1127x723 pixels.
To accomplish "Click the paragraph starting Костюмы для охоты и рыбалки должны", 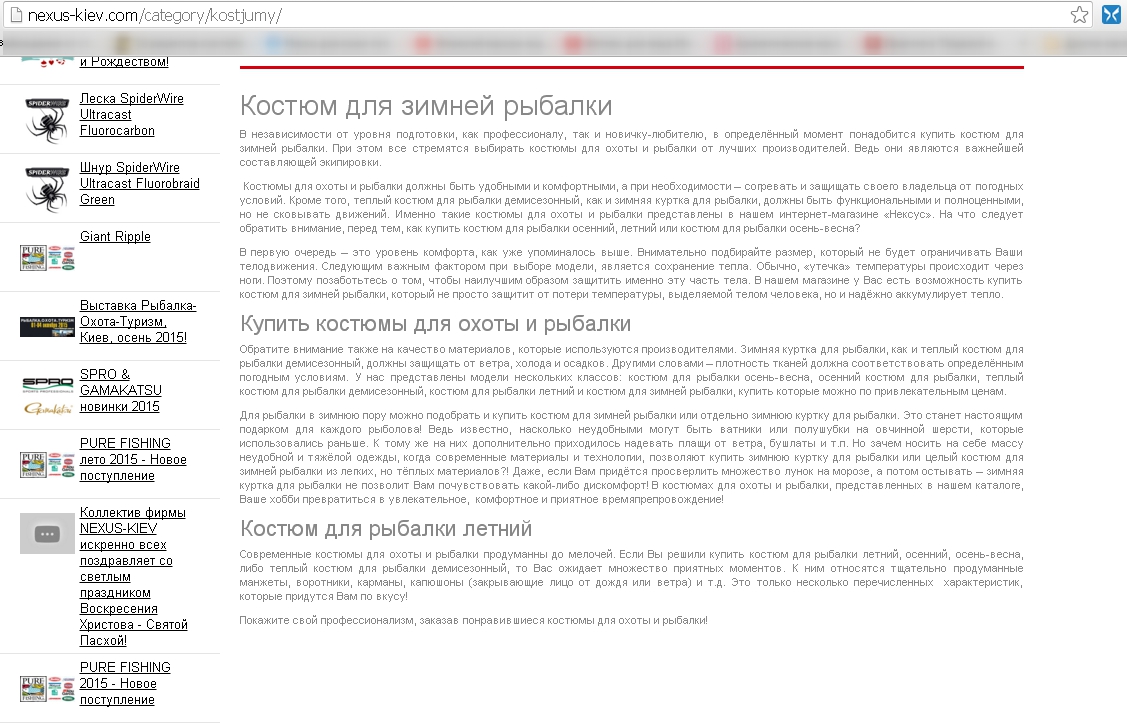I will point(631,207).
